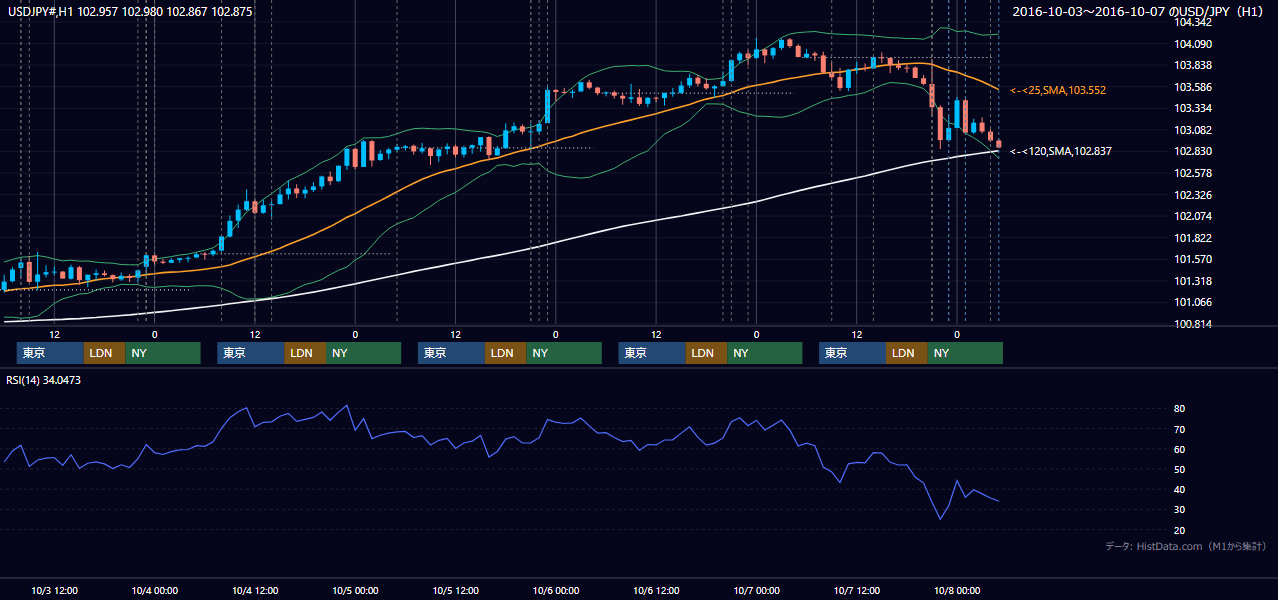The width and height of the screenshot is (1278, 600).
Task: Click price axis value 100.814
Action: click(1194, 324)
